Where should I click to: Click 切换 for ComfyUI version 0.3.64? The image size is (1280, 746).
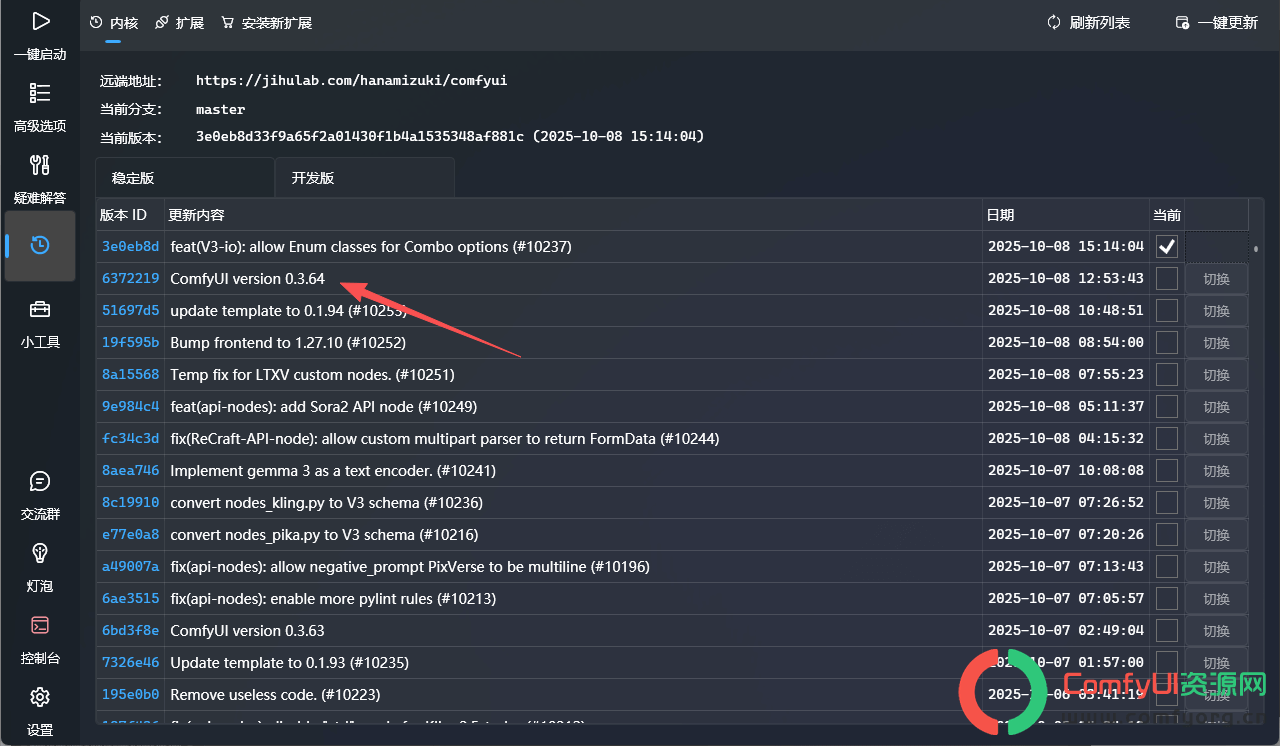pos(1216,279)
